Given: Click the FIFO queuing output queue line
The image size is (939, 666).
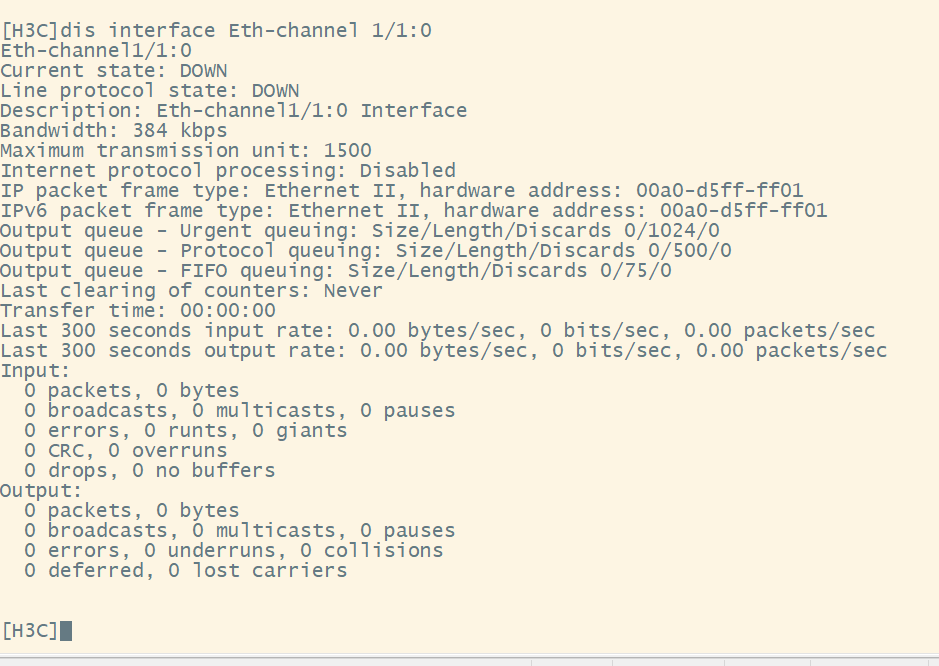Looking at the screenshot, I should coord(335,270).
